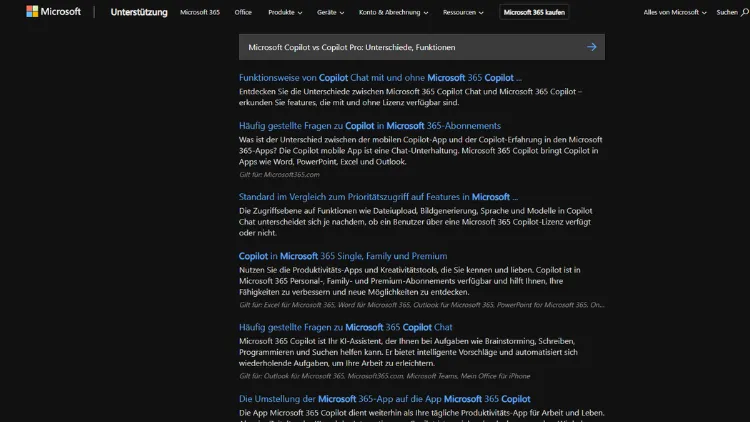Click the search magnifier icon
The height and width of the screenshot is (422, 750).
click(x=745, y=12)
